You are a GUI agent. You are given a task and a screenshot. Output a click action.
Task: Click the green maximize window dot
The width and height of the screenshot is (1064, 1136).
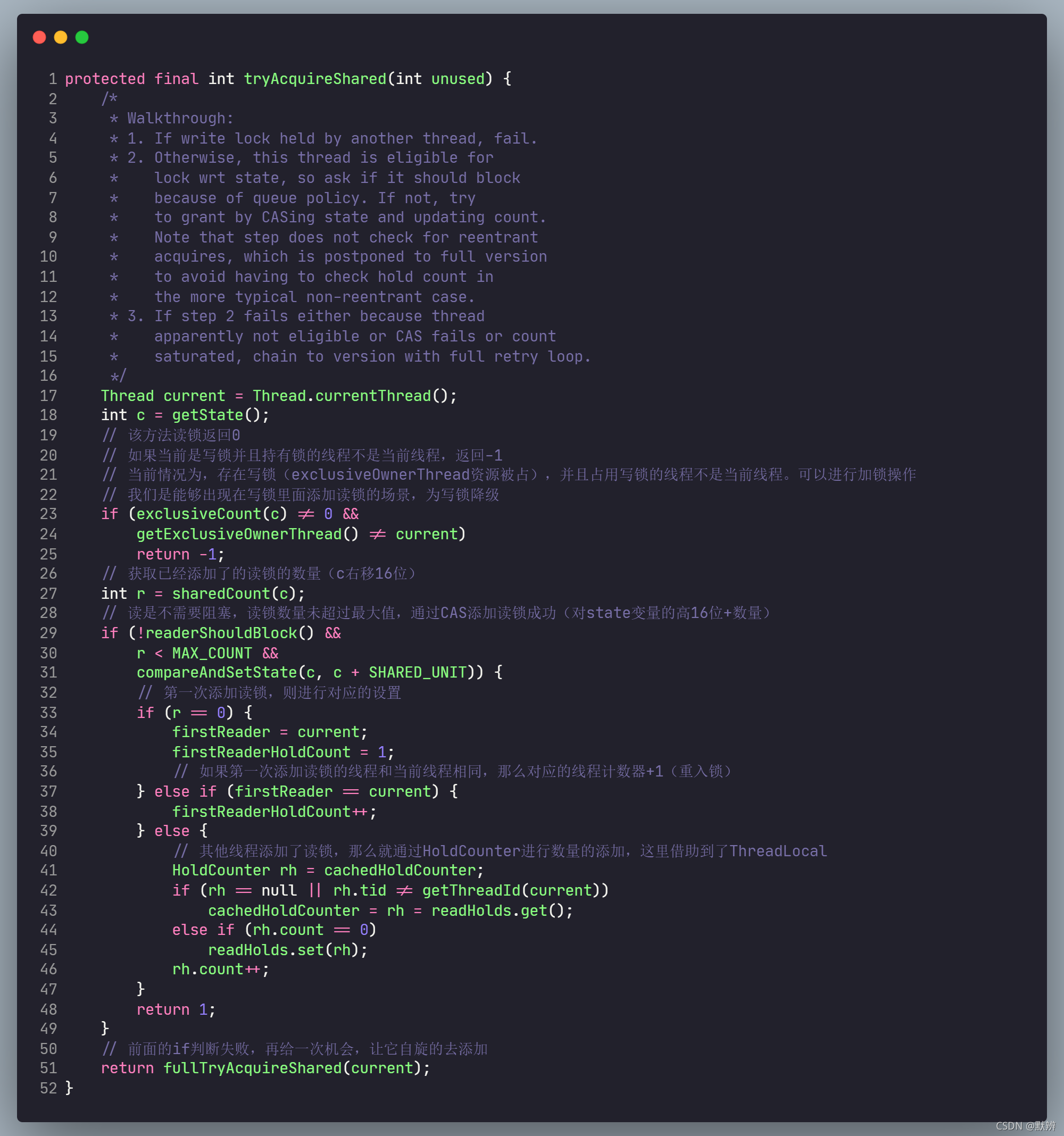(82, 37)
